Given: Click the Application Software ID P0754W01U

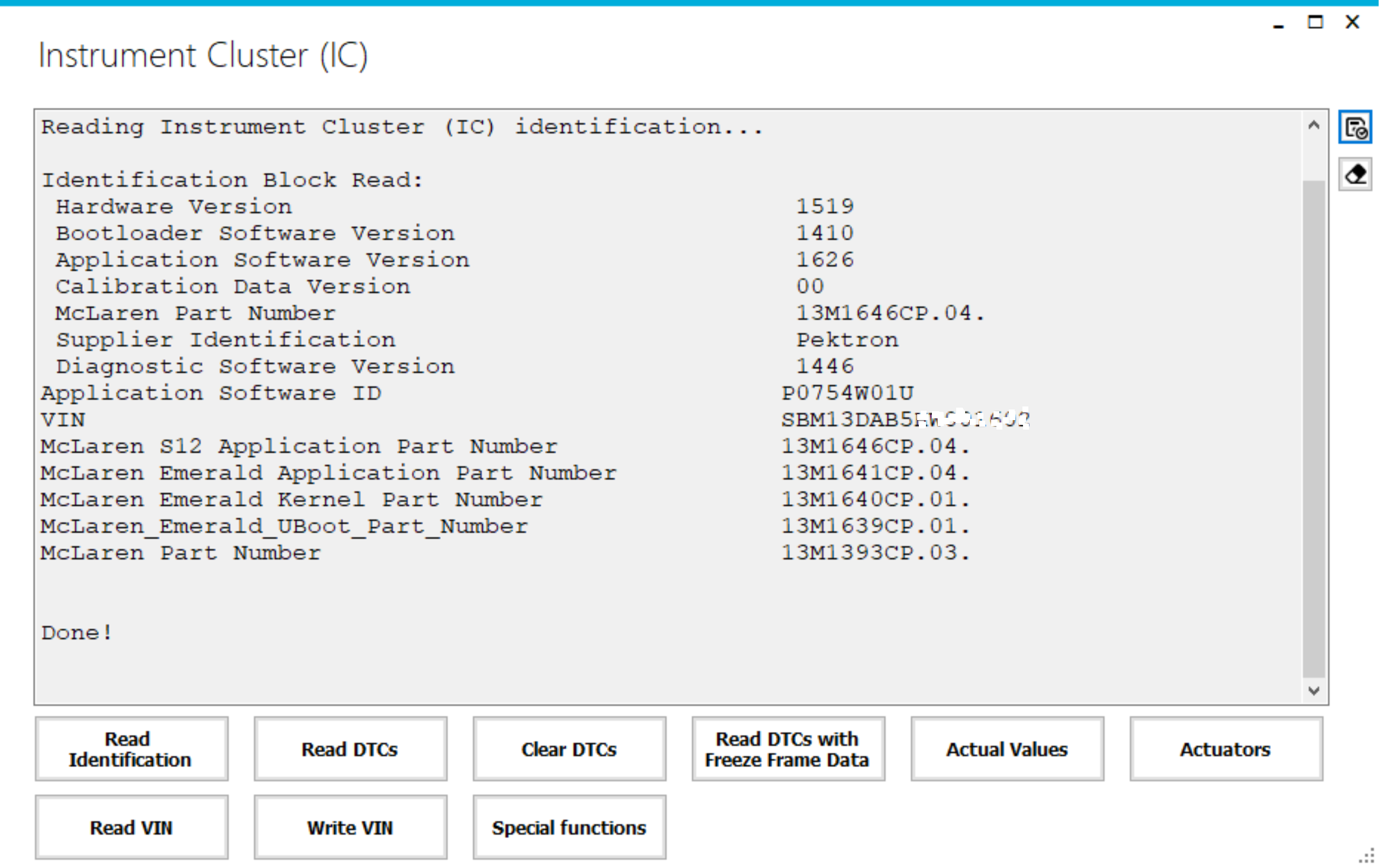Looking at the screenshot, I should pyautogui.click(x=847, y=393).
